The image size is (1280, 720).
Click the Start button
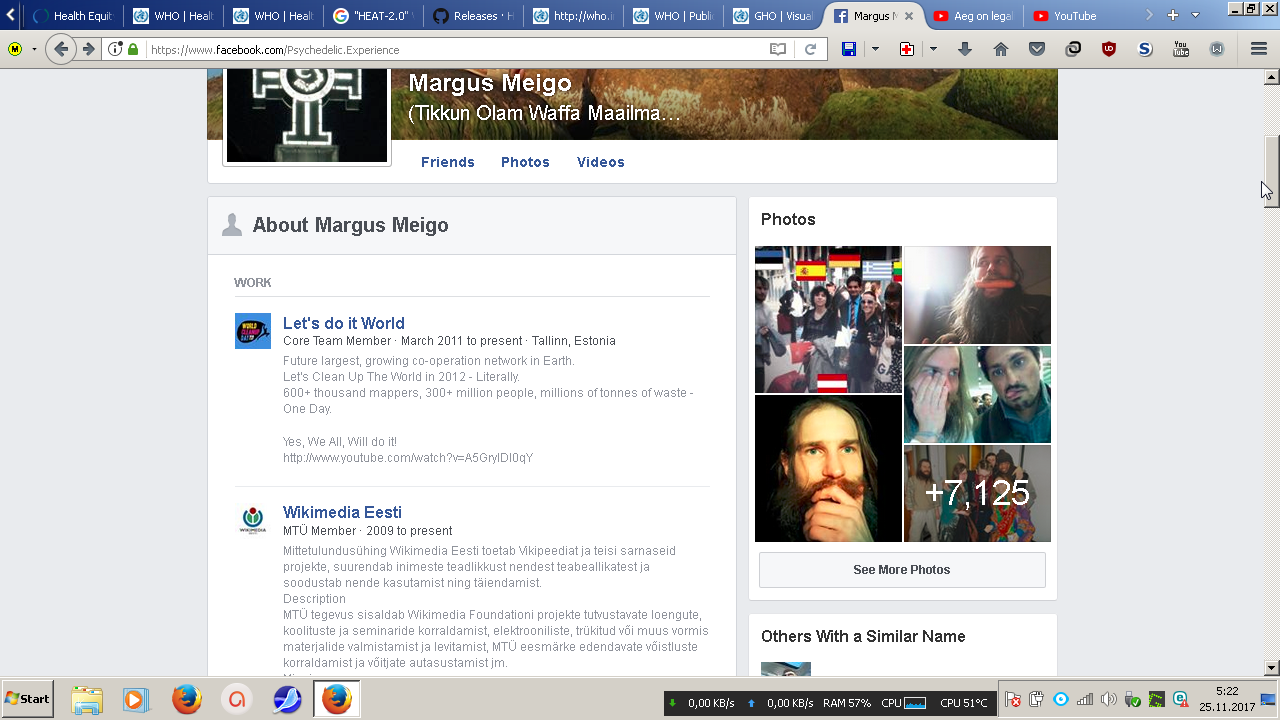(28, 698)
